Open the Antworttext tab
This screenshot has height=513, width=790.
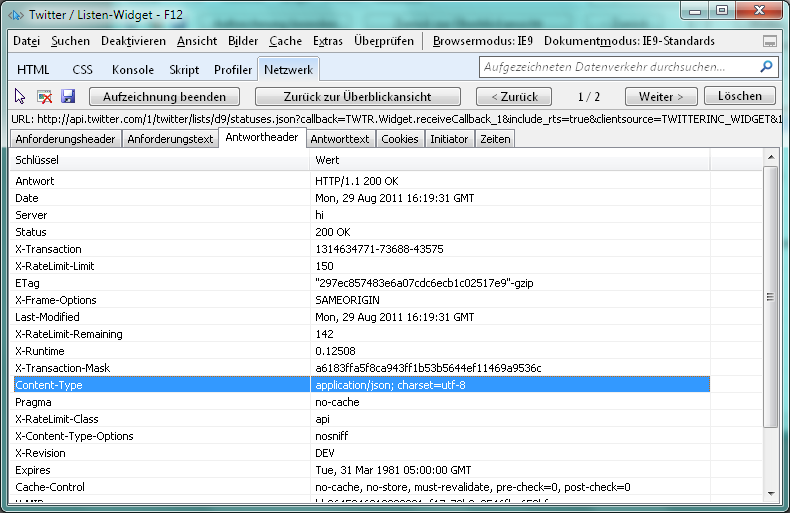(340, 139)
